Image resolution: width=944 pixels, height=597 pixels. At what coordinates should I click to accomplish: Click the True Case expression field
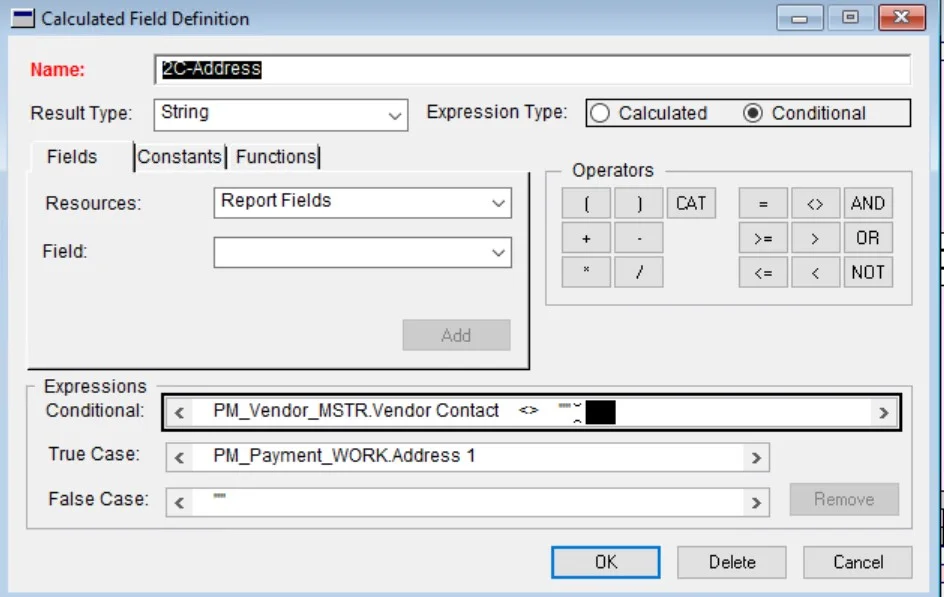click(468, 457)
